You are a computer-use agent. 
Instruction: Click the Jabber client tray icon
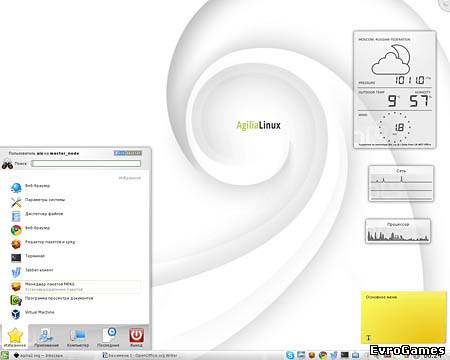coord(334,355)
